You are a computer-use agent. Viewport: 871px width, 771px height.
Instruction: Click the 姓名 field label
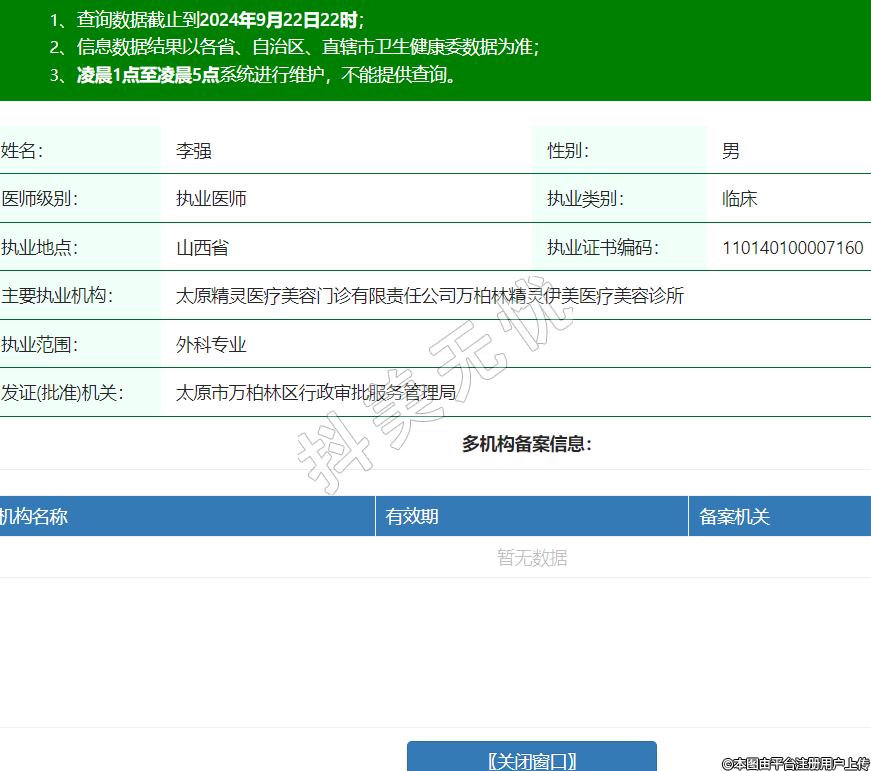point(22,151)
